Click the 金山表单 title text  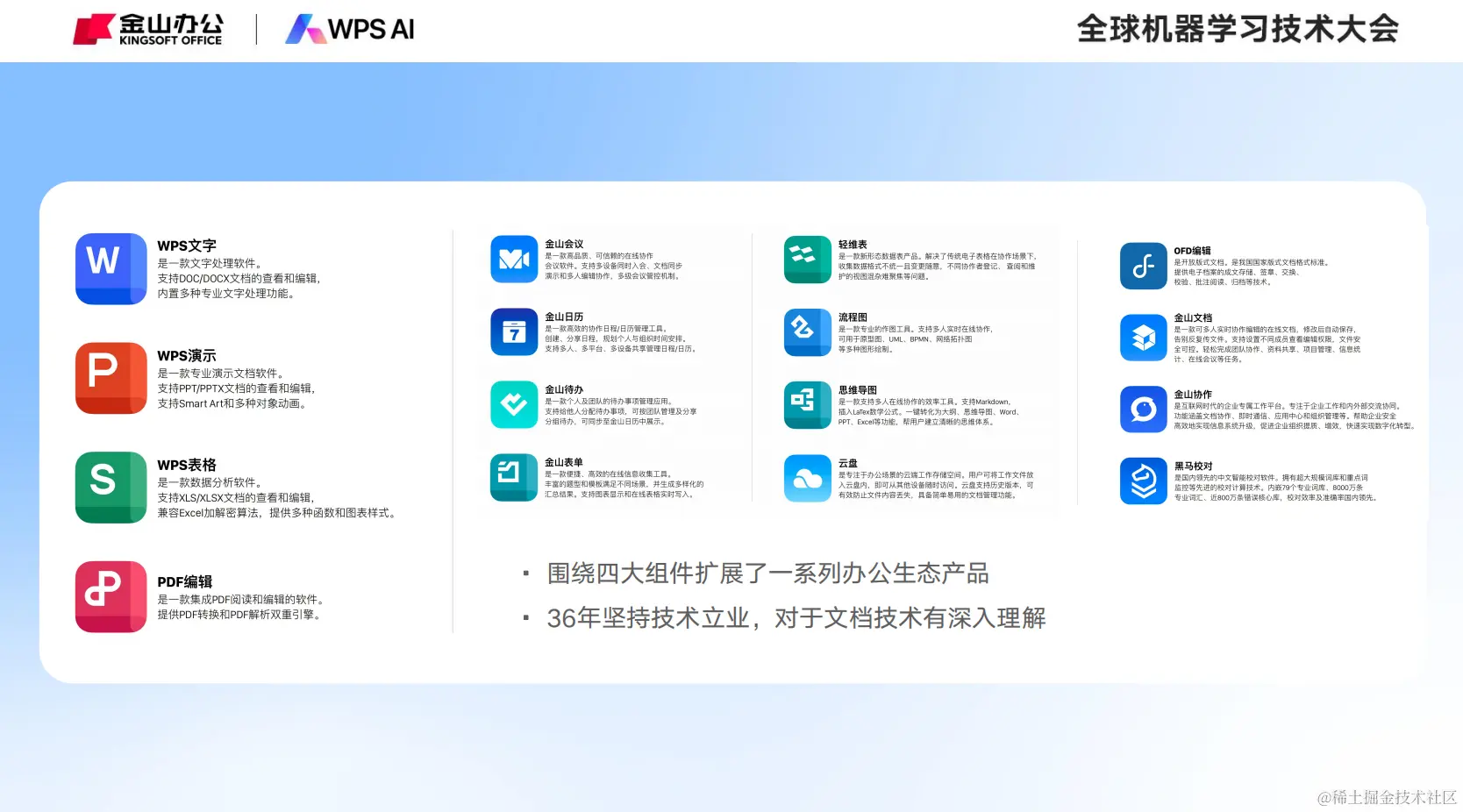[564, 462]
